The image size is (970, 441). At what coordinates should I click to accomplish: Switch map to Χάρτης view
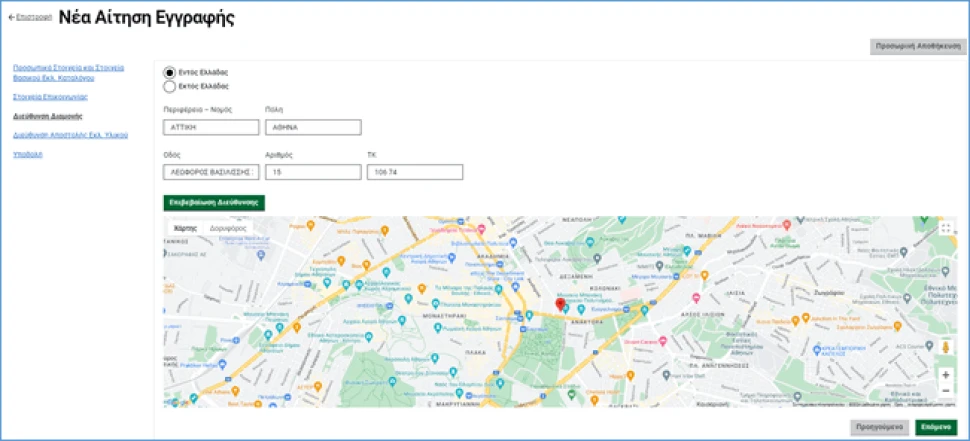coord(186,228)
